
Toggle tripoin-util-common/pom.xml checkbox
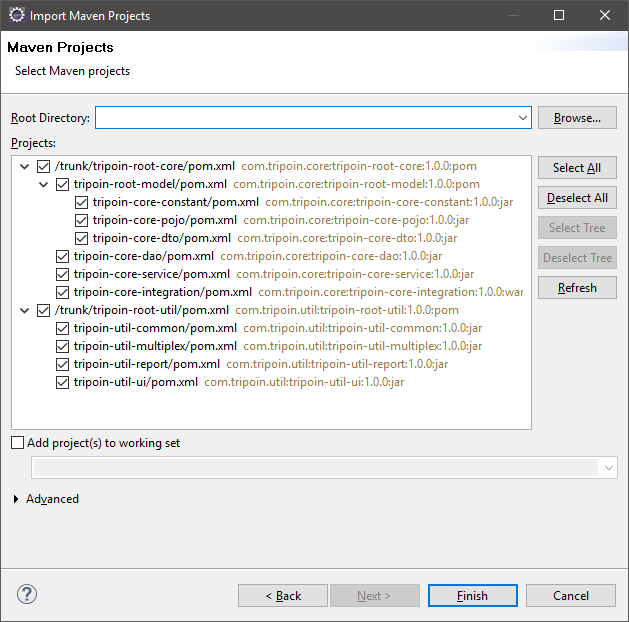point(62,328)
